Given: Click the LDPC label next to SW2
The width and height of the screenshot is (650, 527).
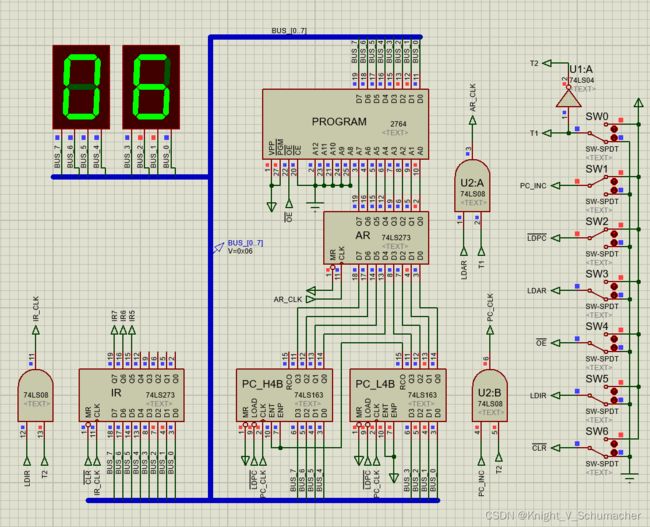Looking at the screenshot, I should 537,238.
